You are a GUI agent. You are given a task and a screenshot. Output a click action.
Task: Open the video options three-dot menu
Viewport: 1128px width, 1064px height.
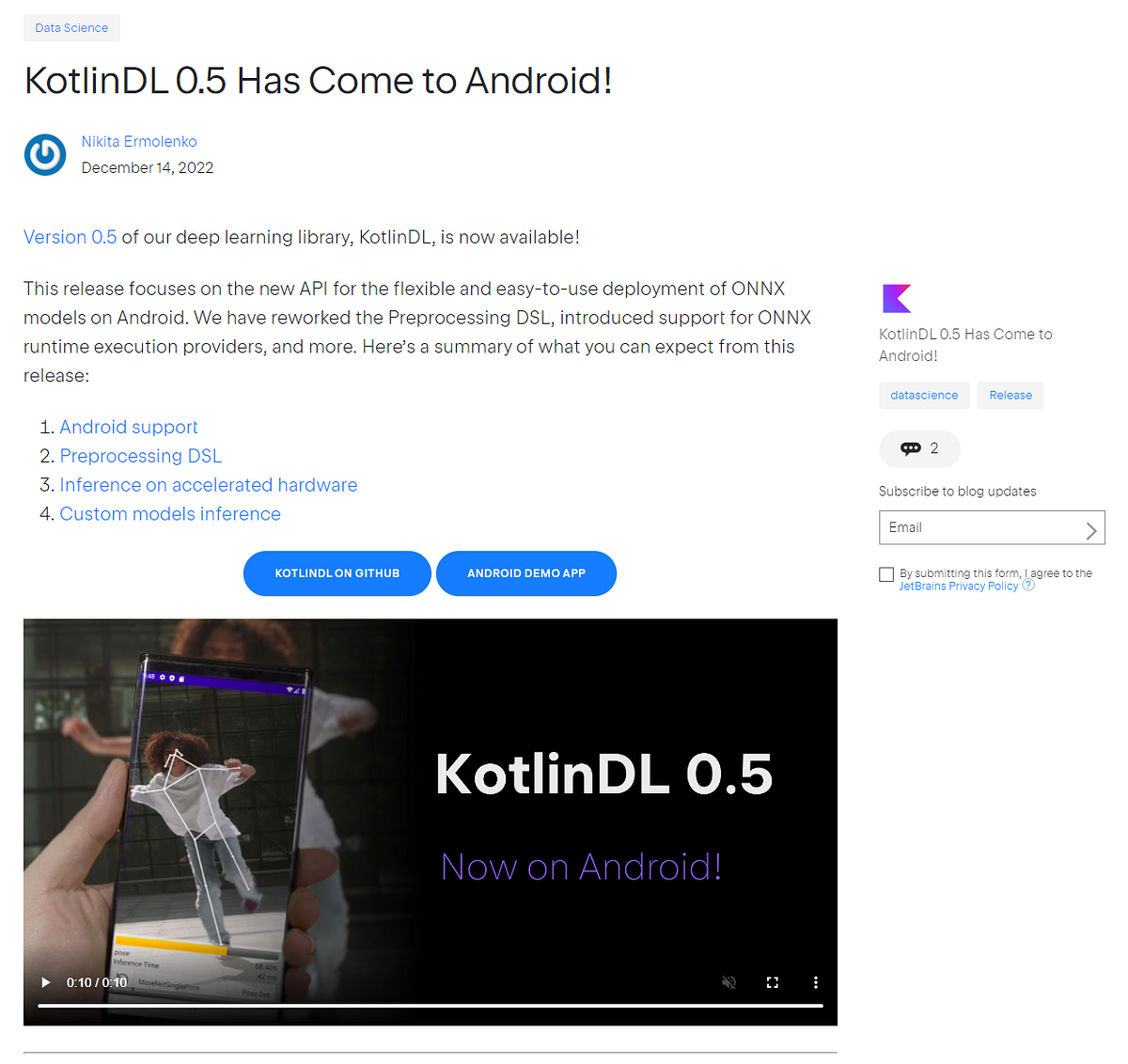815,981
